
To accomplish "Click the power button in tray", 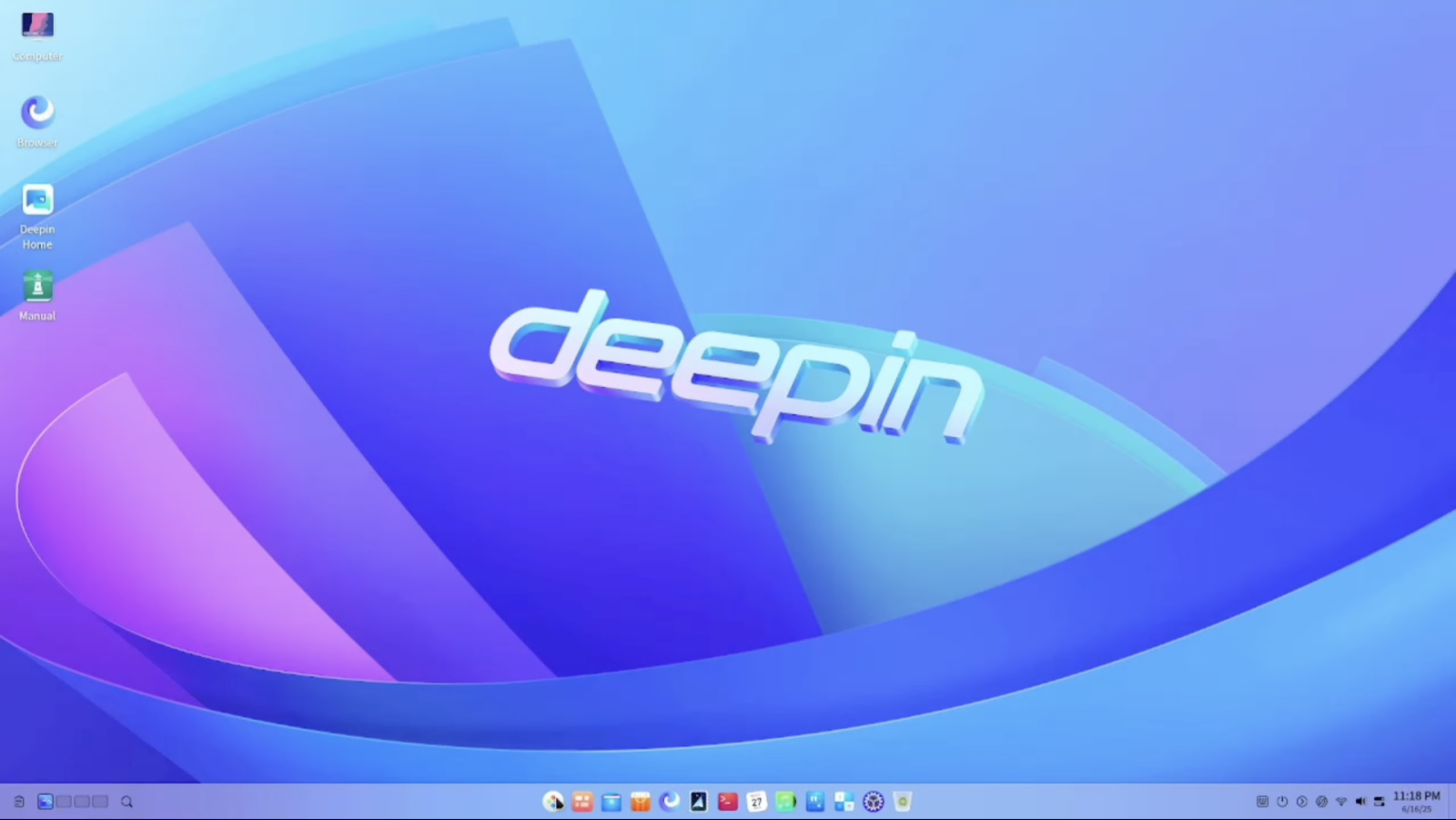I will (1282, 802).
